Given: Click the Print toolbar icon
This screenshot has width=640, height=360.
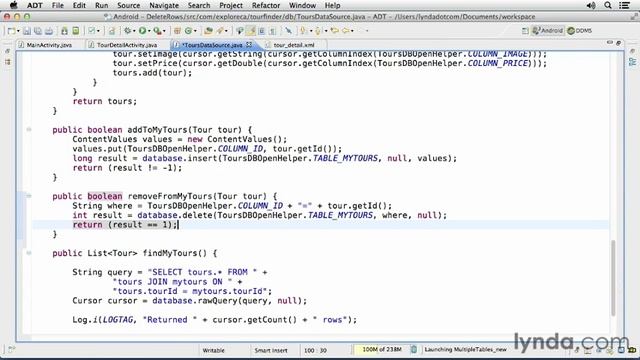Looking at the screenshot, I should [x=49, y=31].
